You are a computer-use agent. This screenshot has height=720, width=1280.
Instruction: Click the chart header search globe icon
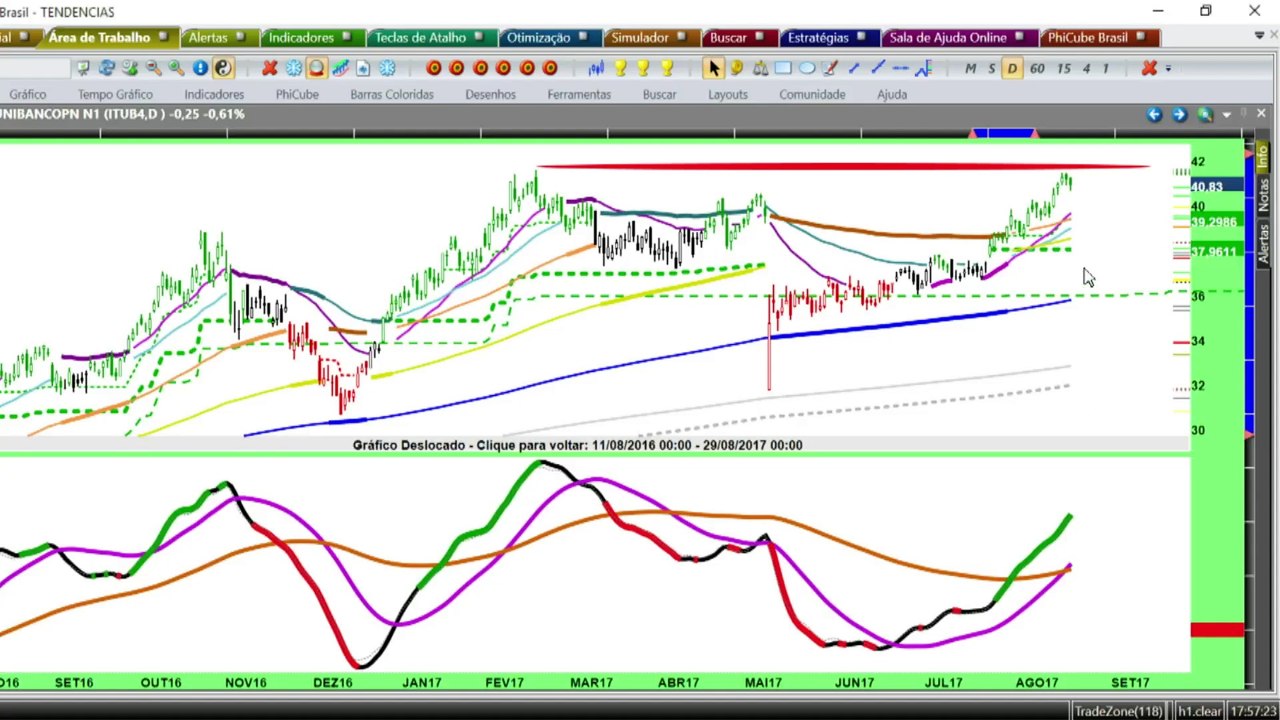1205,114
